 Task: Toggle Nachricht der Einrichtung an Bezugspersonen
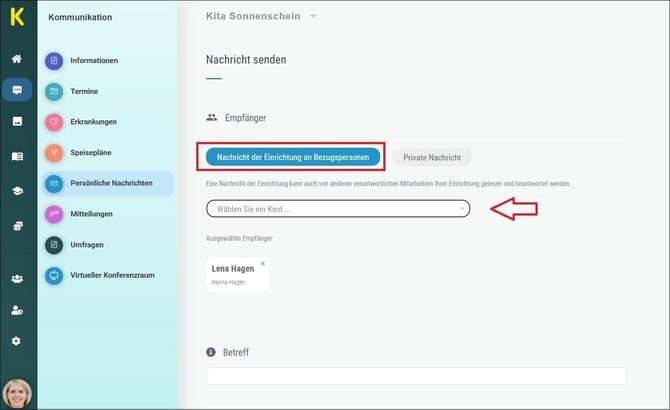[x=293, y=157]
